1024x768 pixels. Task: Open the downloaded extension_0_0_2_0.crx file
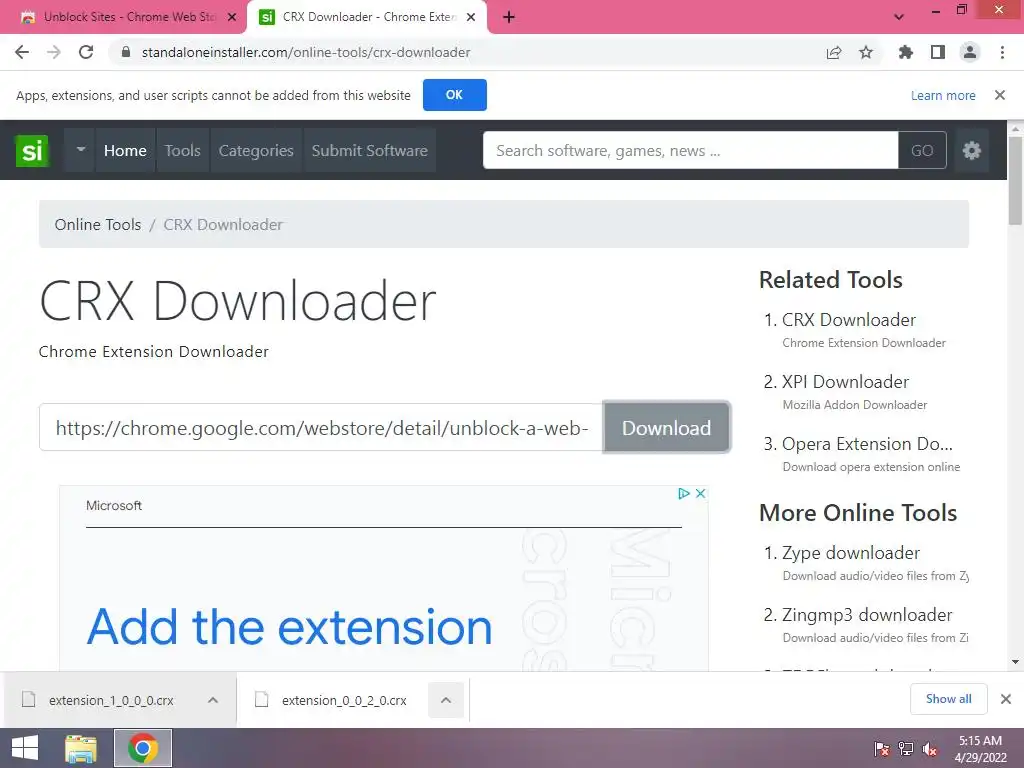pos(344,700)
